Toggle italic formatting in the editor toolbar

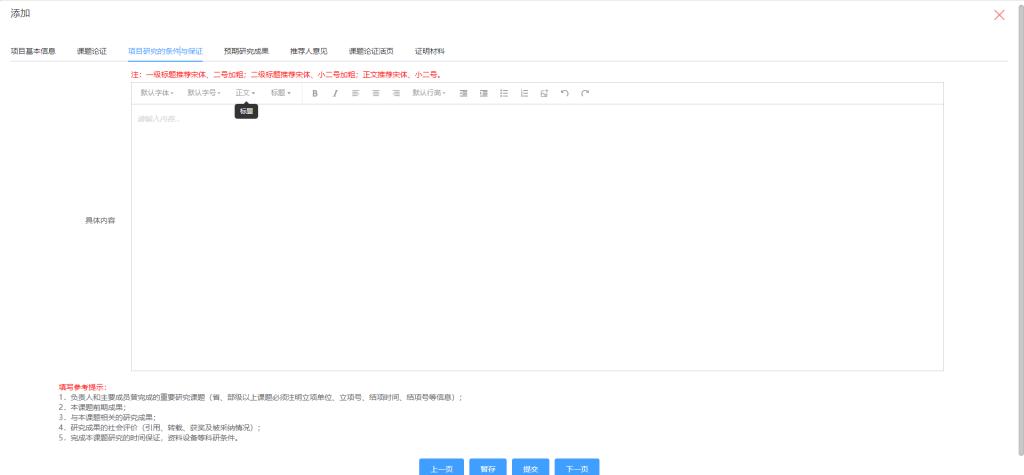[x=335, y=93]
